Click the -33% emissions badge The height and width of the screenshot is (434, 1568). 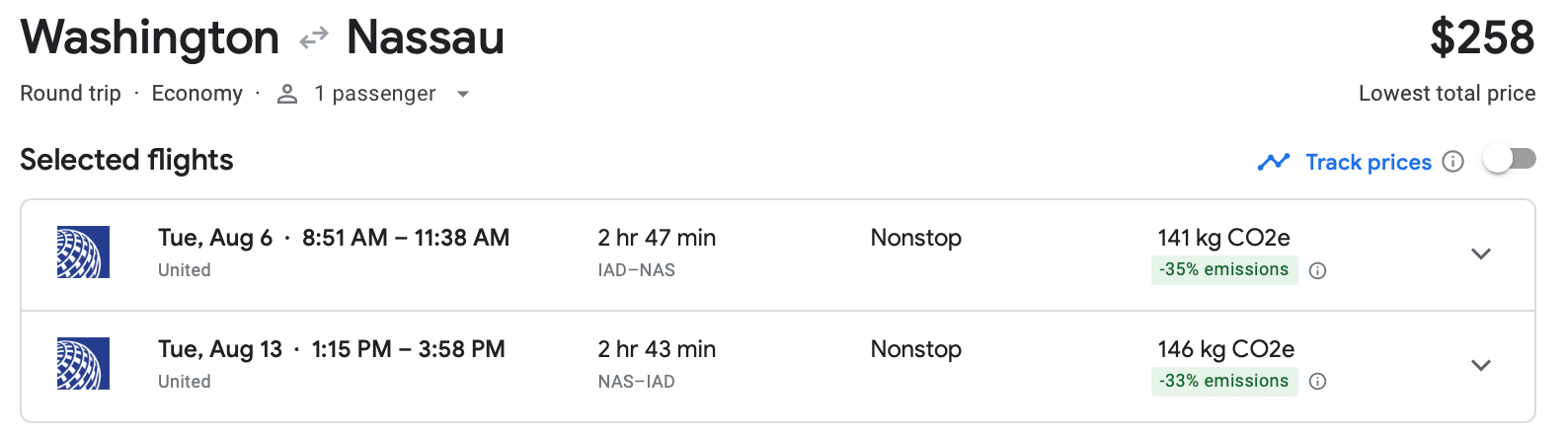(x=1224, y=382)
